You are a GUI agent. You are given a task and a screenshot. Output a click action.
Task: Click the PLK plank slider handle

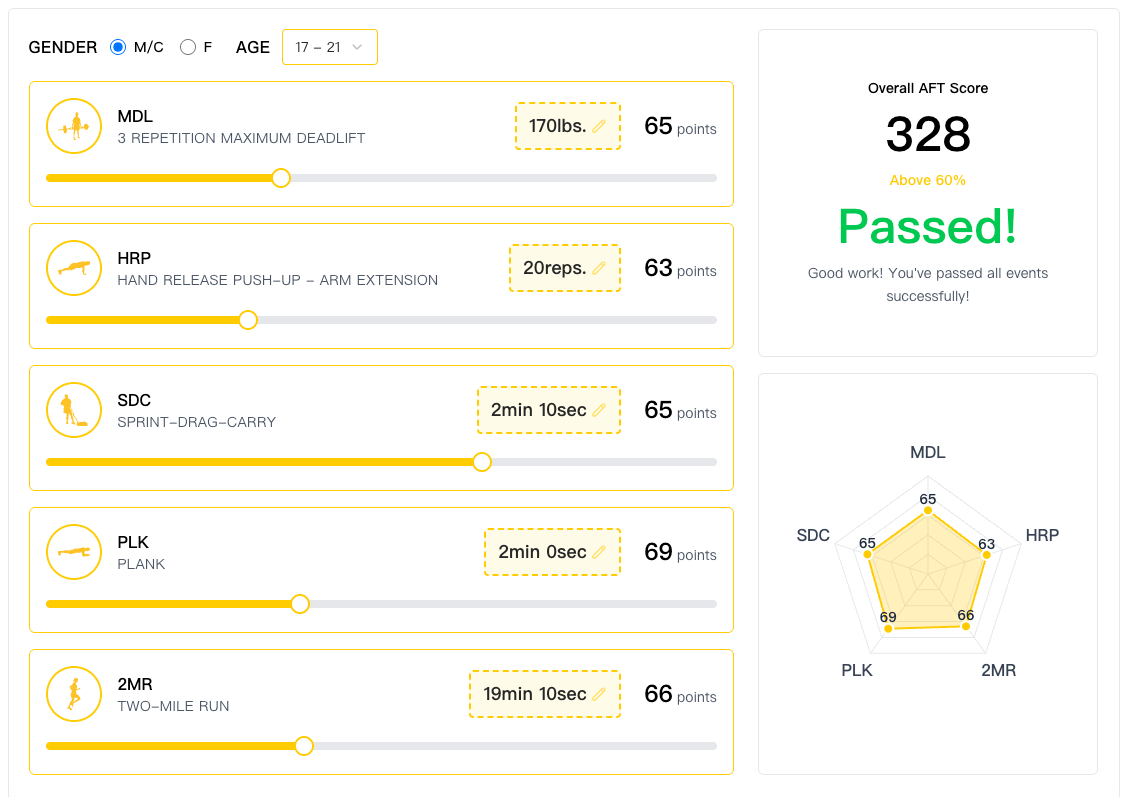pos(299,604)
